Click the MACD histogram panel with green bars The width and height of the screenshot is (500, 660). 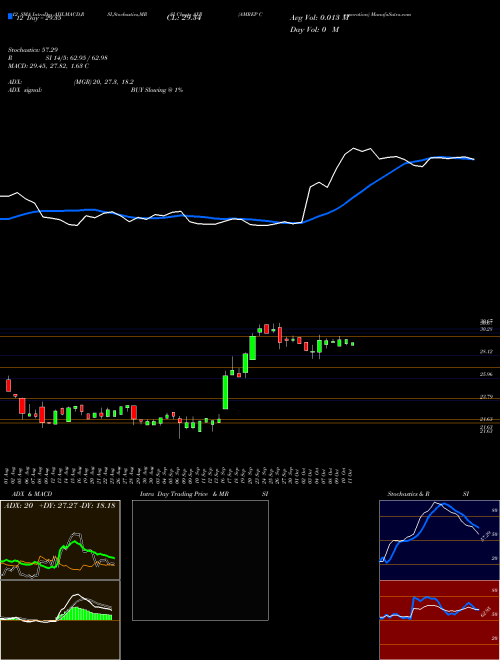click(x=60, y=620)
